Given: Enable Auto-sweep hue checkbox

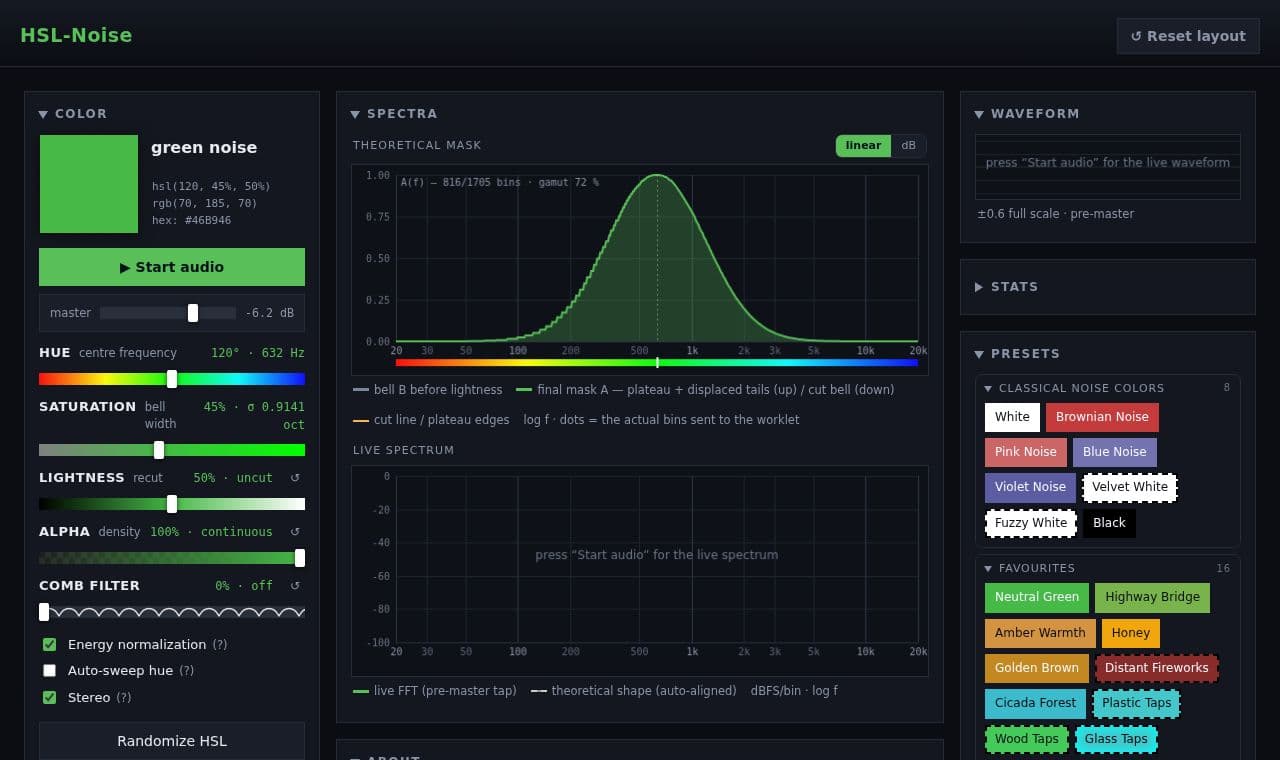Looking at the screenshot, I should [x=49, y=671].
